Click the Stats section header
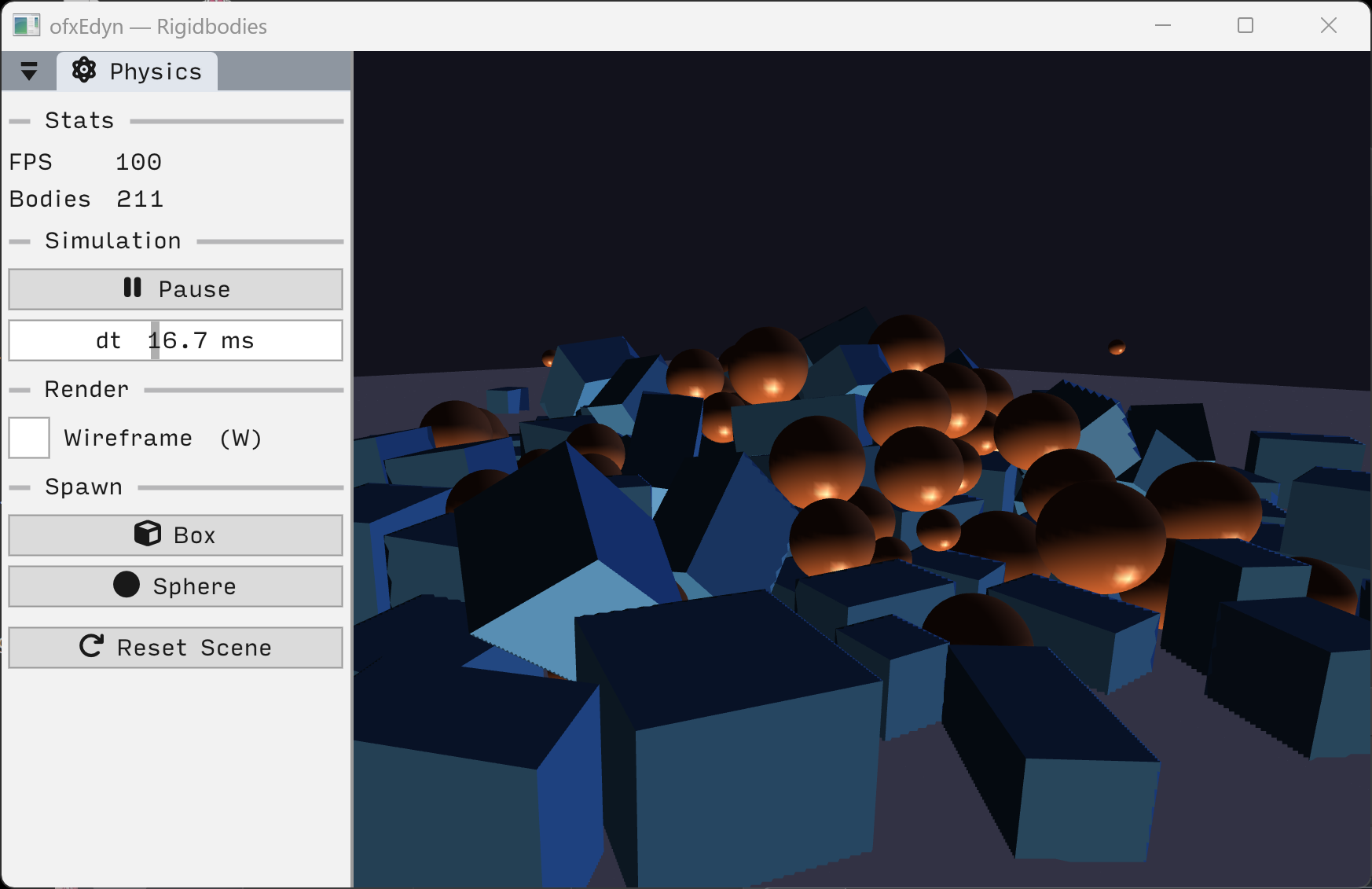Image resolution: width=1372 pixels, height=889 pixels. [79, 121]
